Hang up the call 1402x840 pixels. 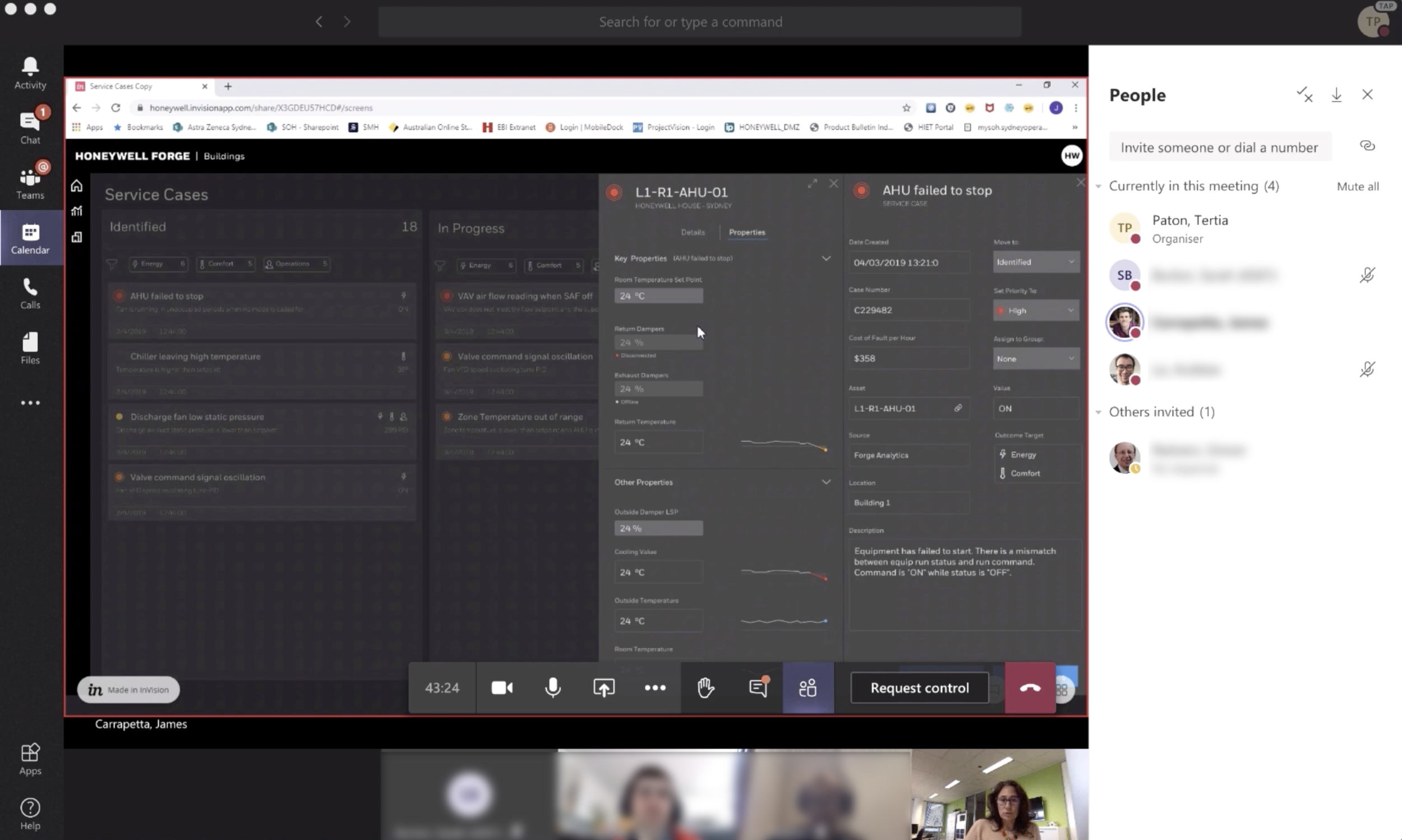(x=1030, y=687)
